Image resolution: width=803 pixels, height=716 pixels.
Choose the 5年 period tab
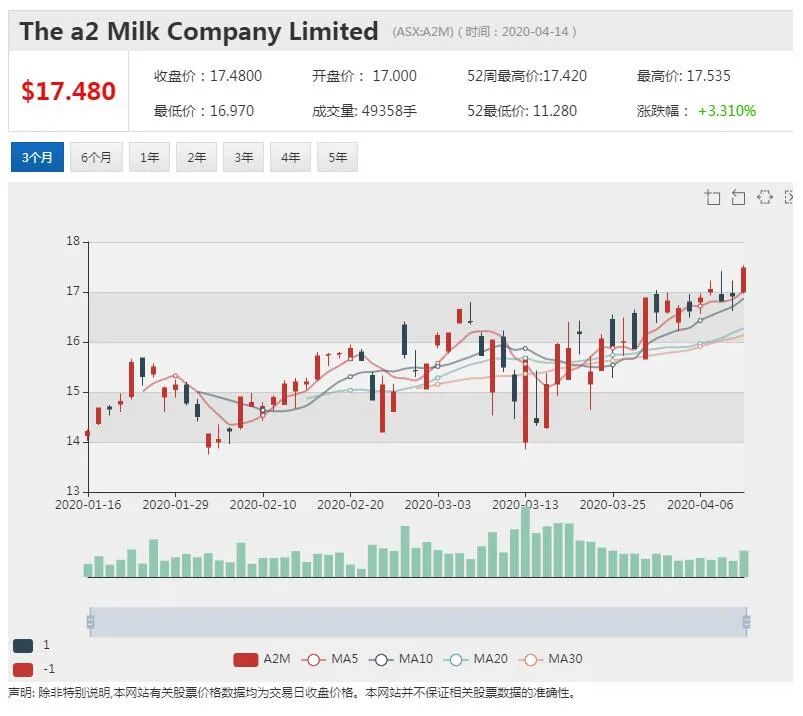point(337,157)
